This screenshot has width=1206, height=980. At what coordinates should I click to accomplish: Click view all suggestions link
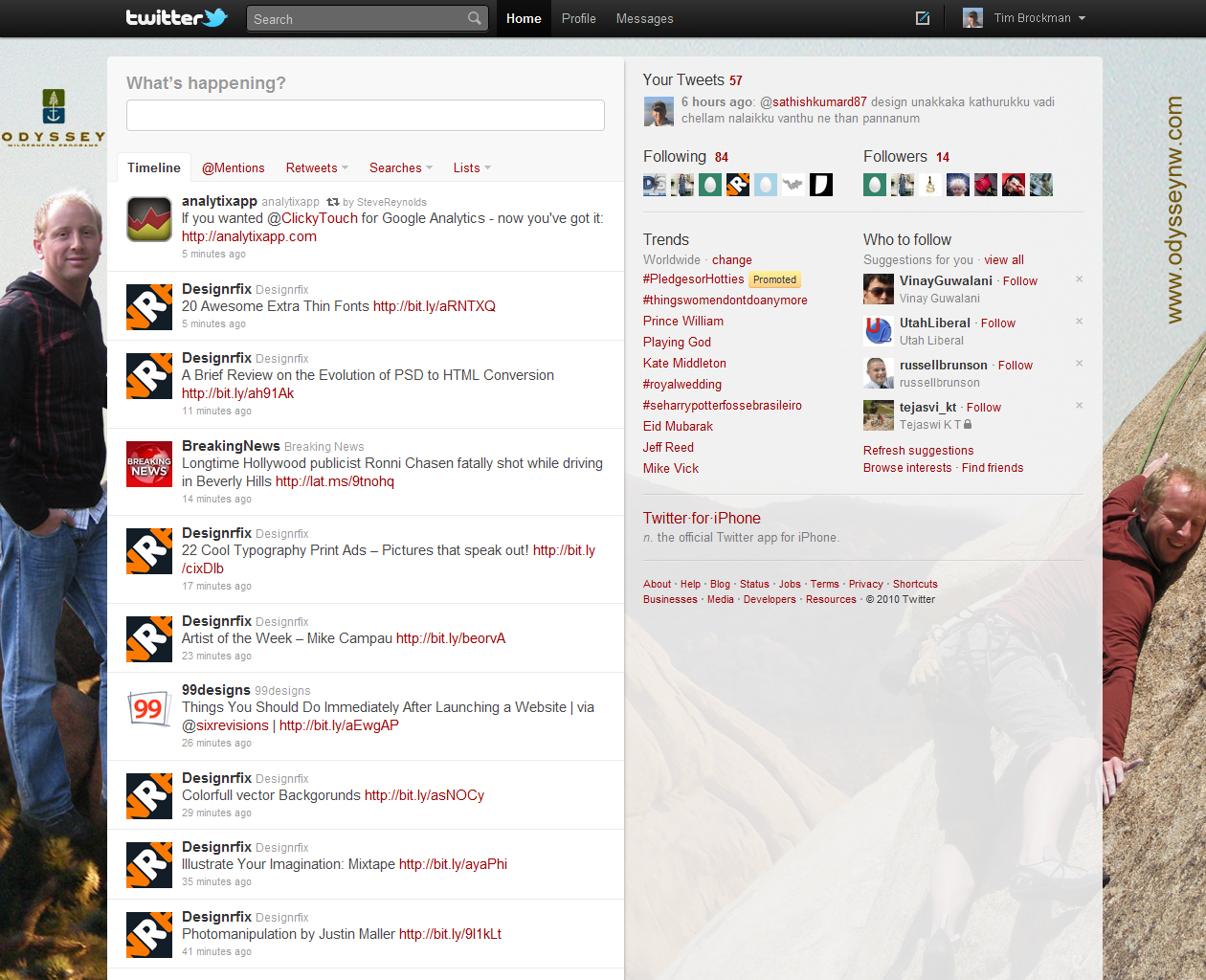pyautogui.click(x=1004, y=259)
